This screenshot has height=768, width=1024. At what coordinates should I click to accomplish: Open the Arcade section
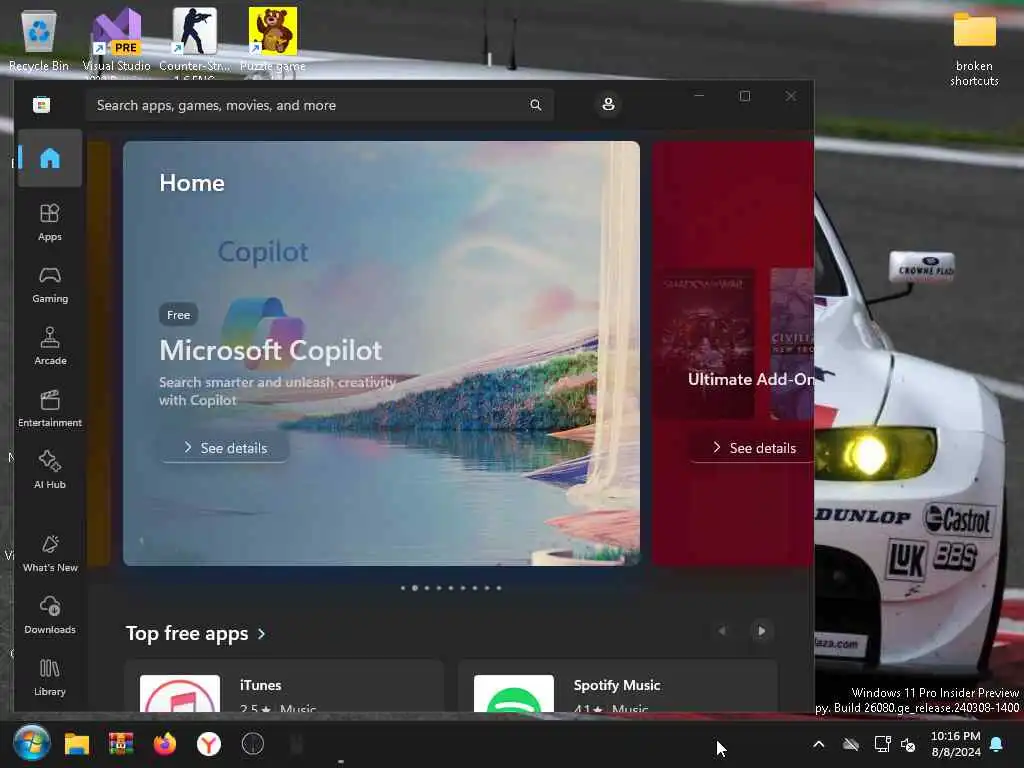pos(50,346)
